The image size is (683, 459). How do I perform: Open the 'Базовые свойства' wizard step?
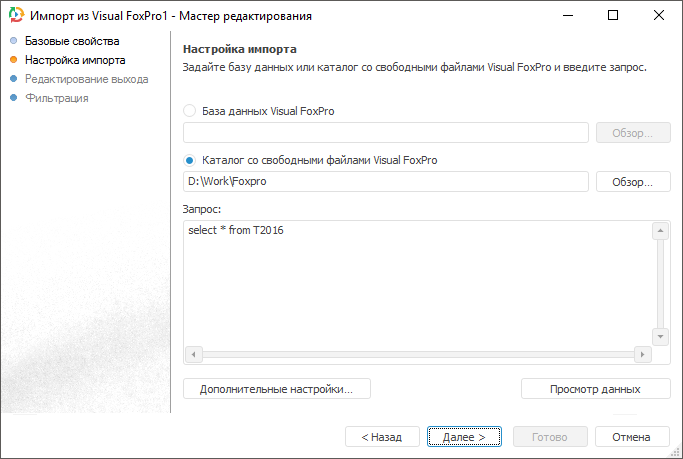[x=72, y=41]
